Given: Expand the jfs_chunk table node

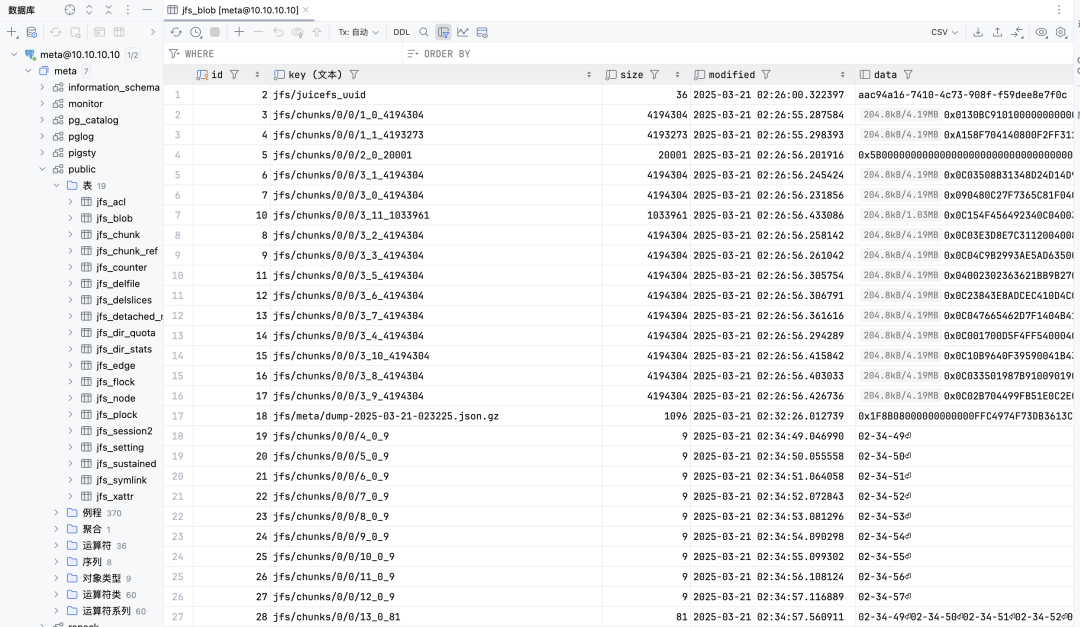Looking at the screenshot, I should 70,234.
